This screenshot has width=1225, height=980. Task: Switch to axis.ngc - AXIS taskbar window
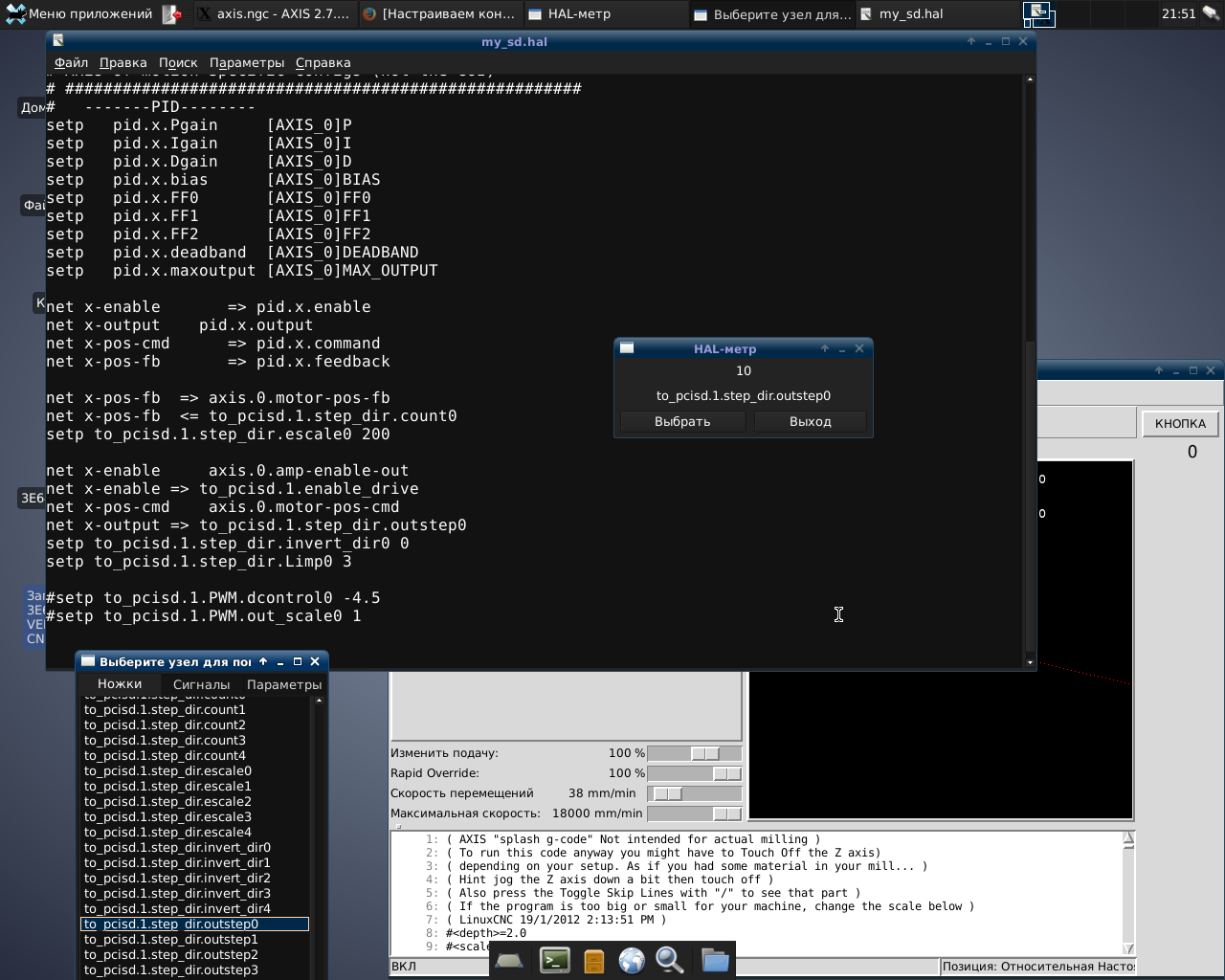coord(275,13)
